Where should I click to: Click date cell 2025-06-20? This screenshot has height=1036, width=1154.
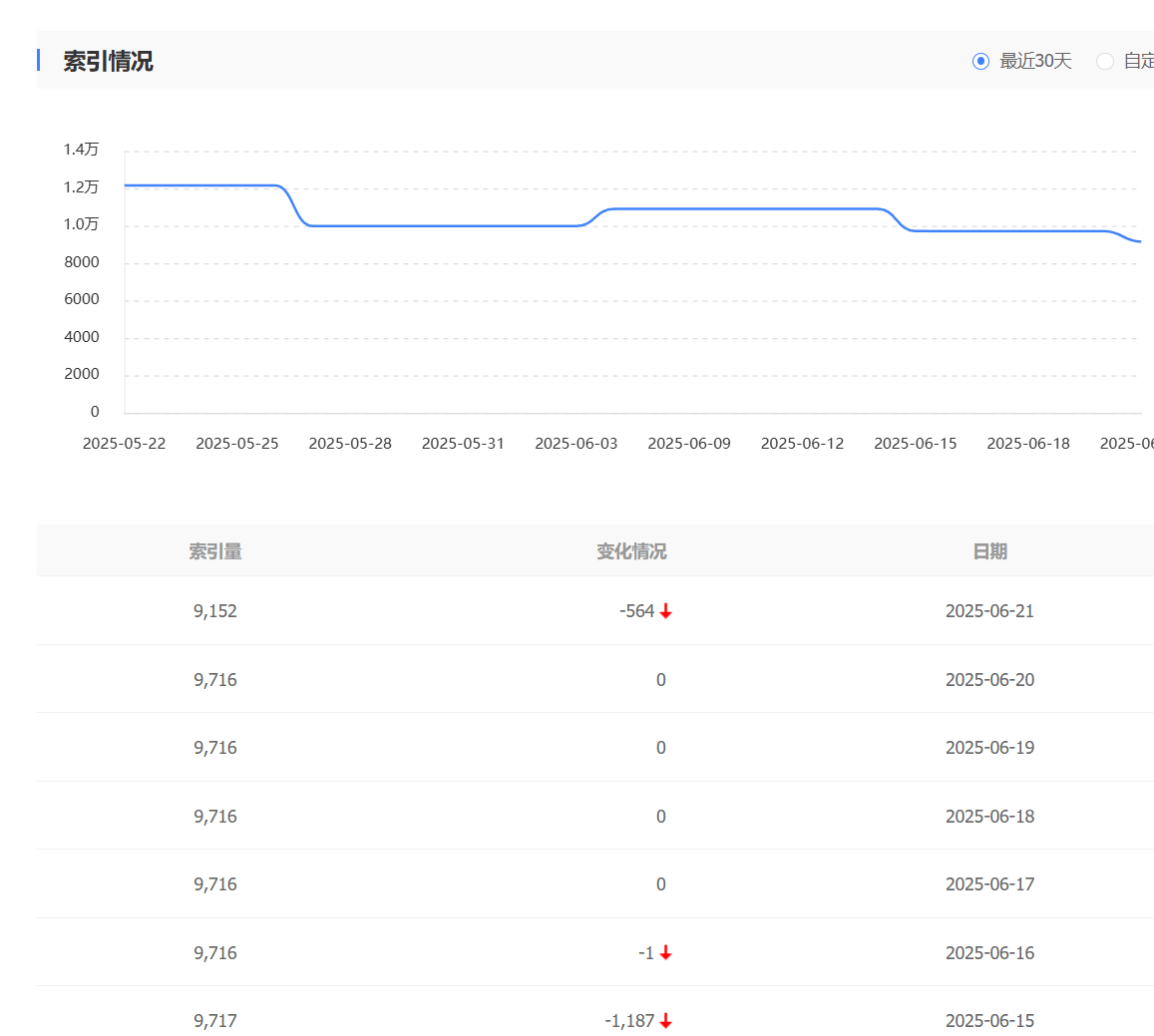click(x=989, y=680)
